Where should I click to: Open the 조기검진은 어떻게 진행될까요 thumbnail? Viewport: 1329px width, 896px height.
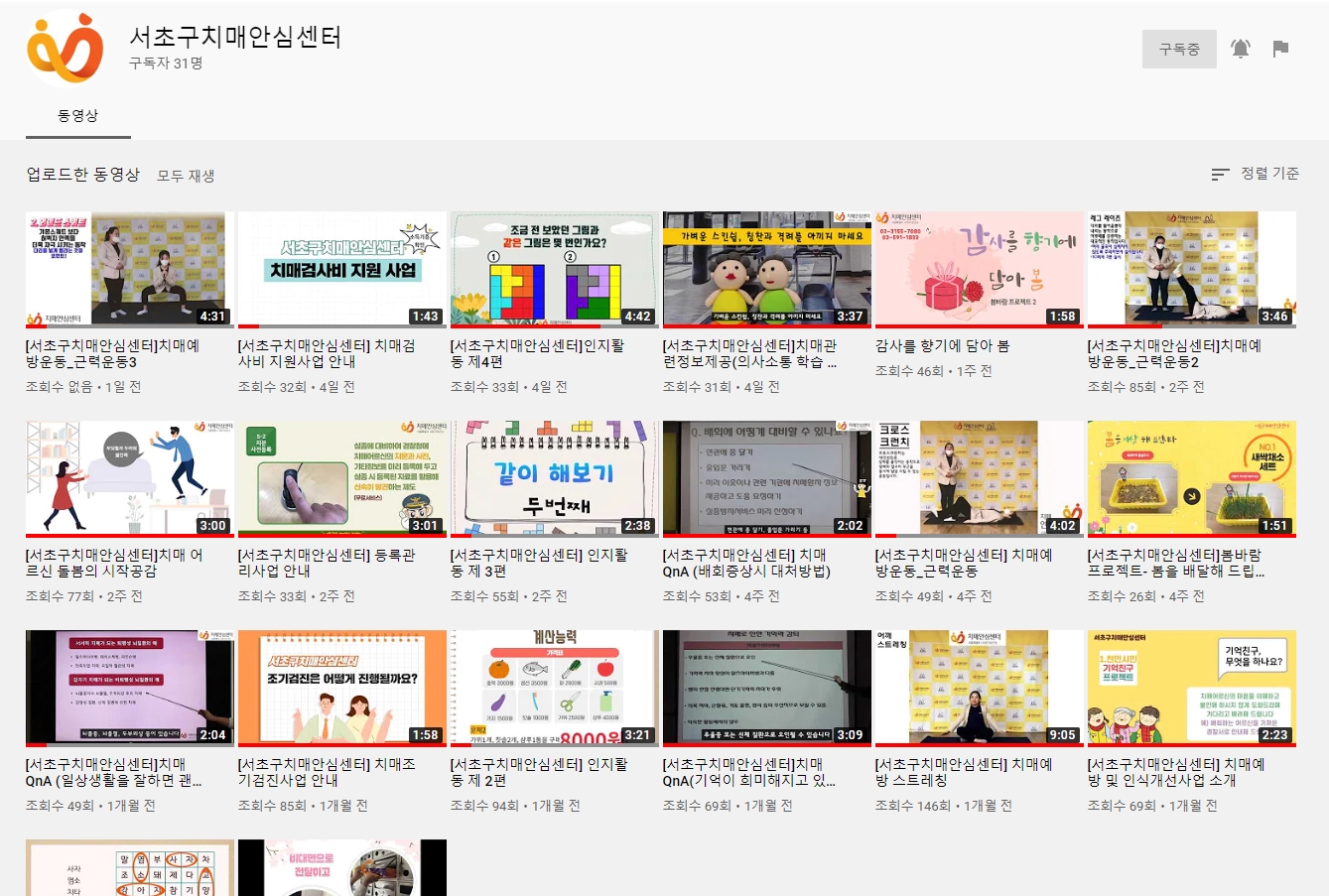pos(342,688)
